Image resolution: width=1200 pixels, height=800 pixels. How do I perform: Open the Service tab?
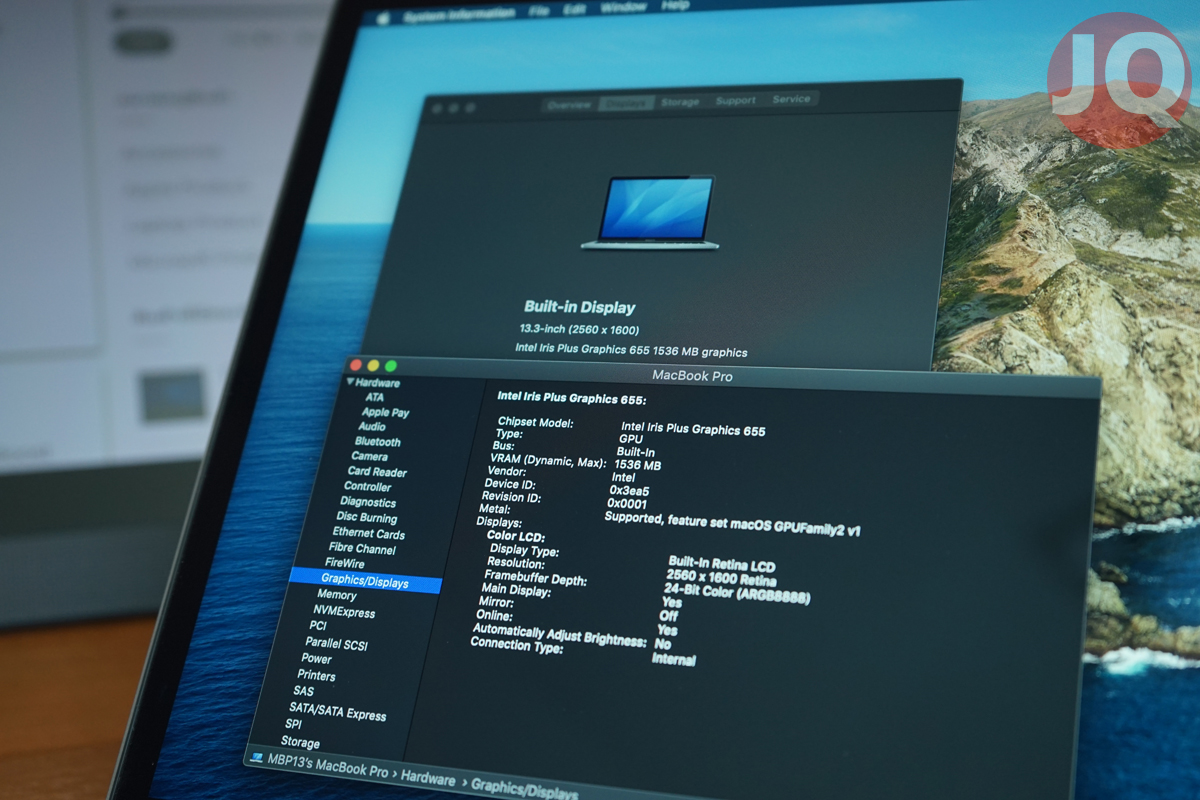point(791,99)
